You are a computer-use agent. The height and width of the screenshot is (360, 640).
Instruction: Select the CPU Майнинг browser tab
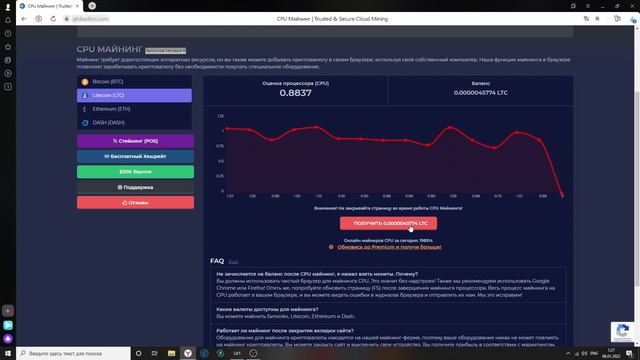(x=49, y=6)
